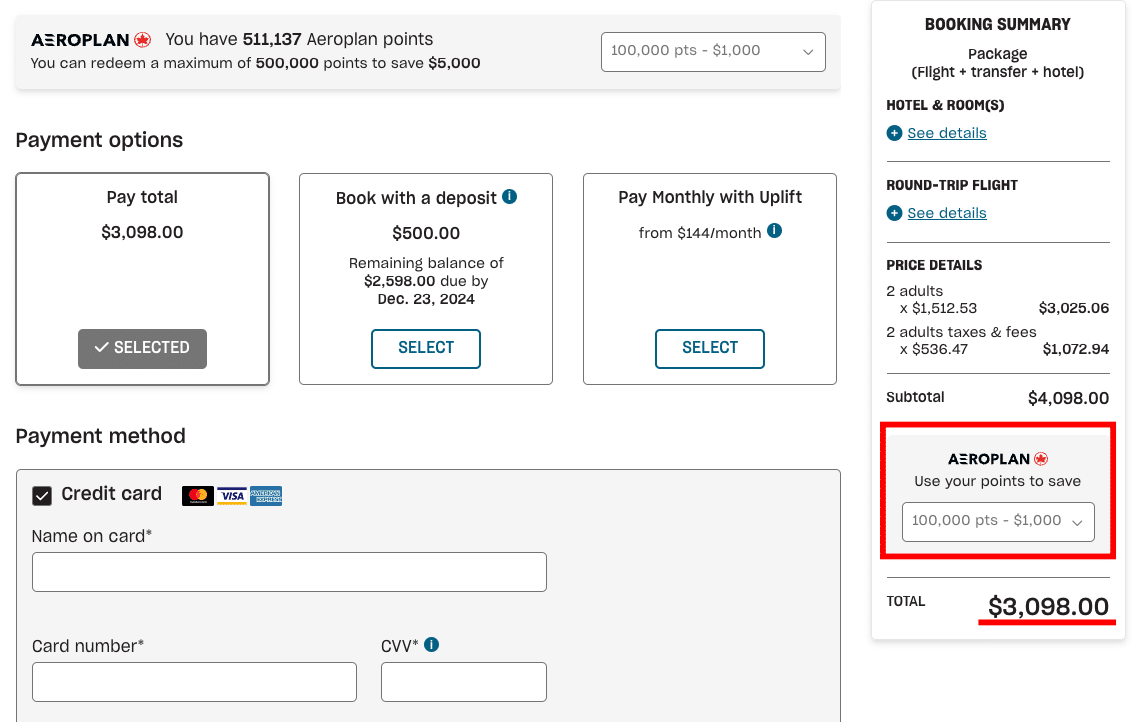The height and width of the screenshot is (722, 1140).
Task: Click the Visa card logo
Action: point(232,495)
